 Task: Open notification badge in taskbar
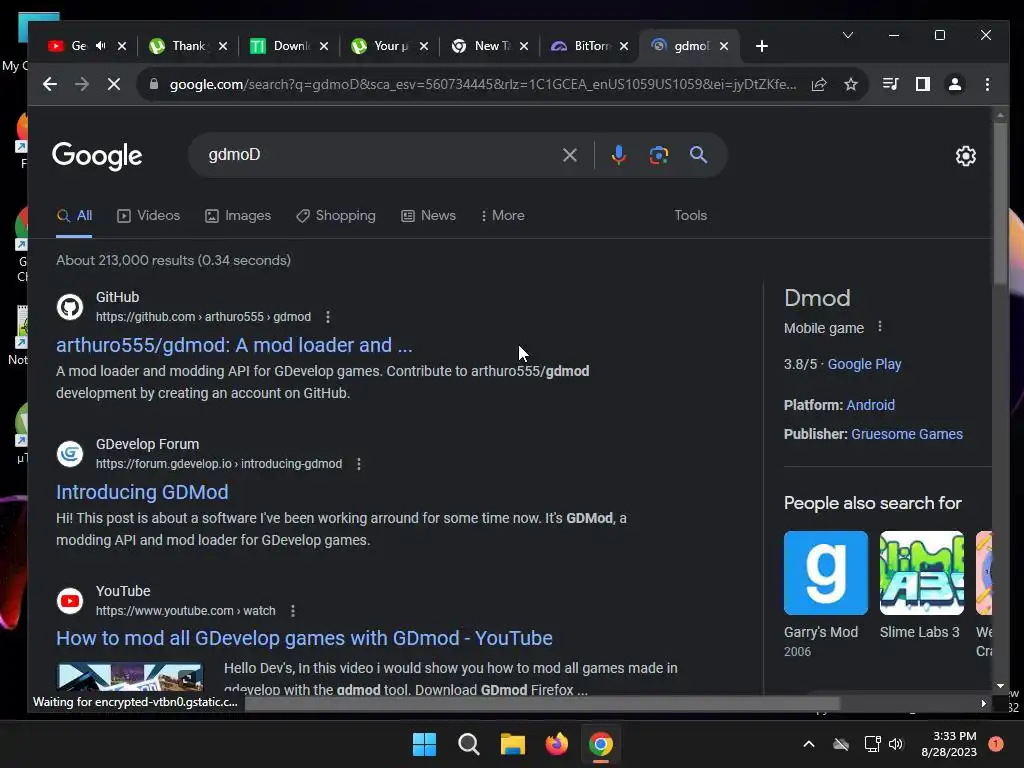pyautogui.click(x=995, y=744)
